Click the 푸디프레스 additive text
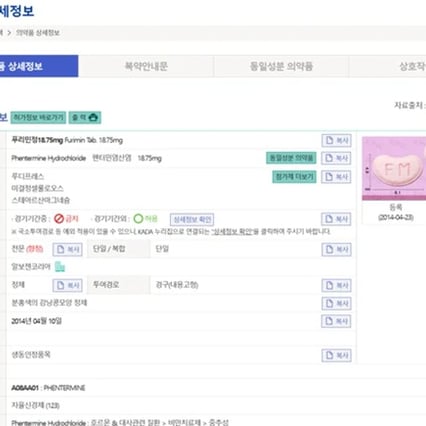 (x=28, y=176)
